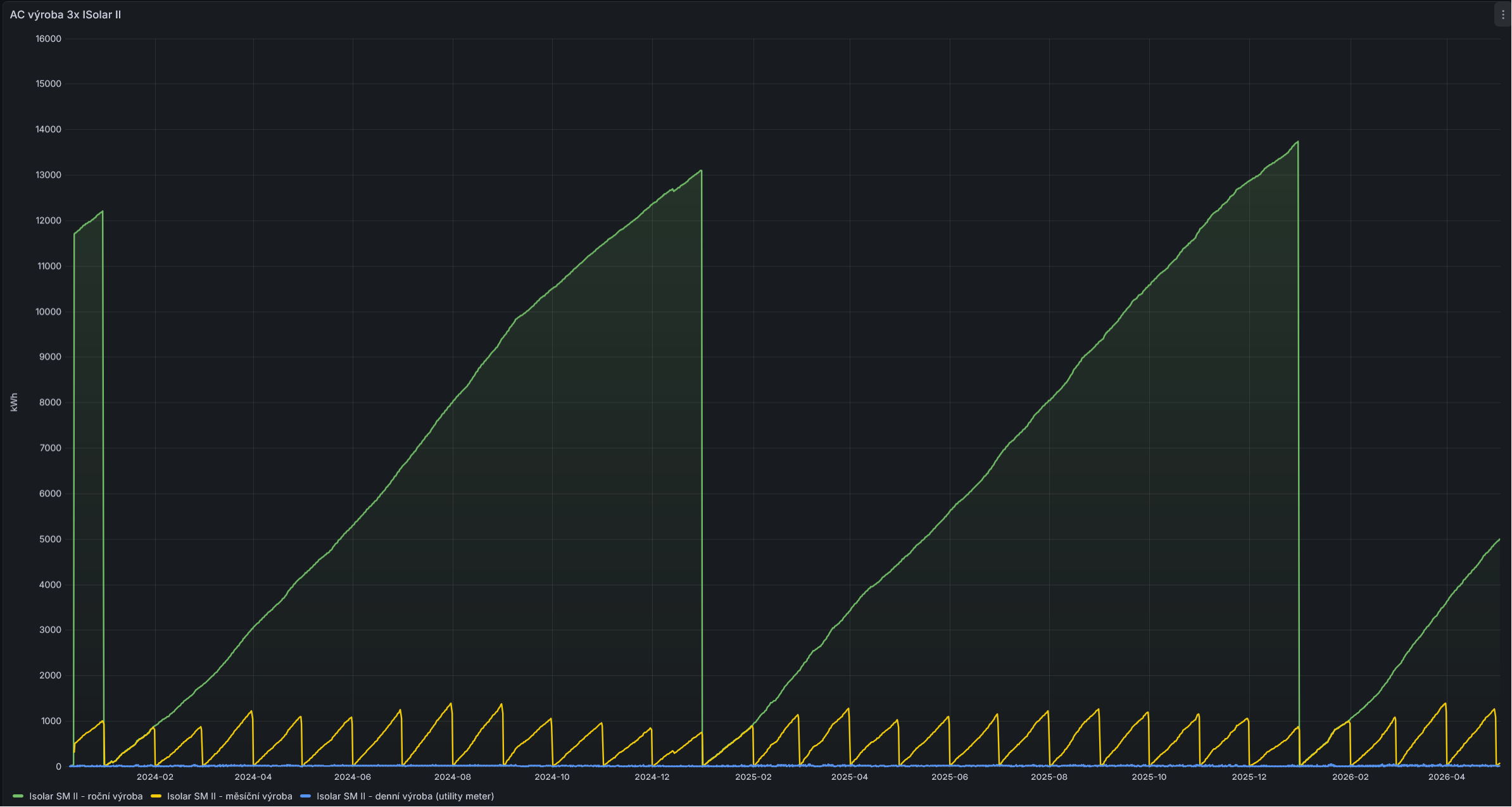Open the panel three-dot menu icon

tap(1503, 15)
